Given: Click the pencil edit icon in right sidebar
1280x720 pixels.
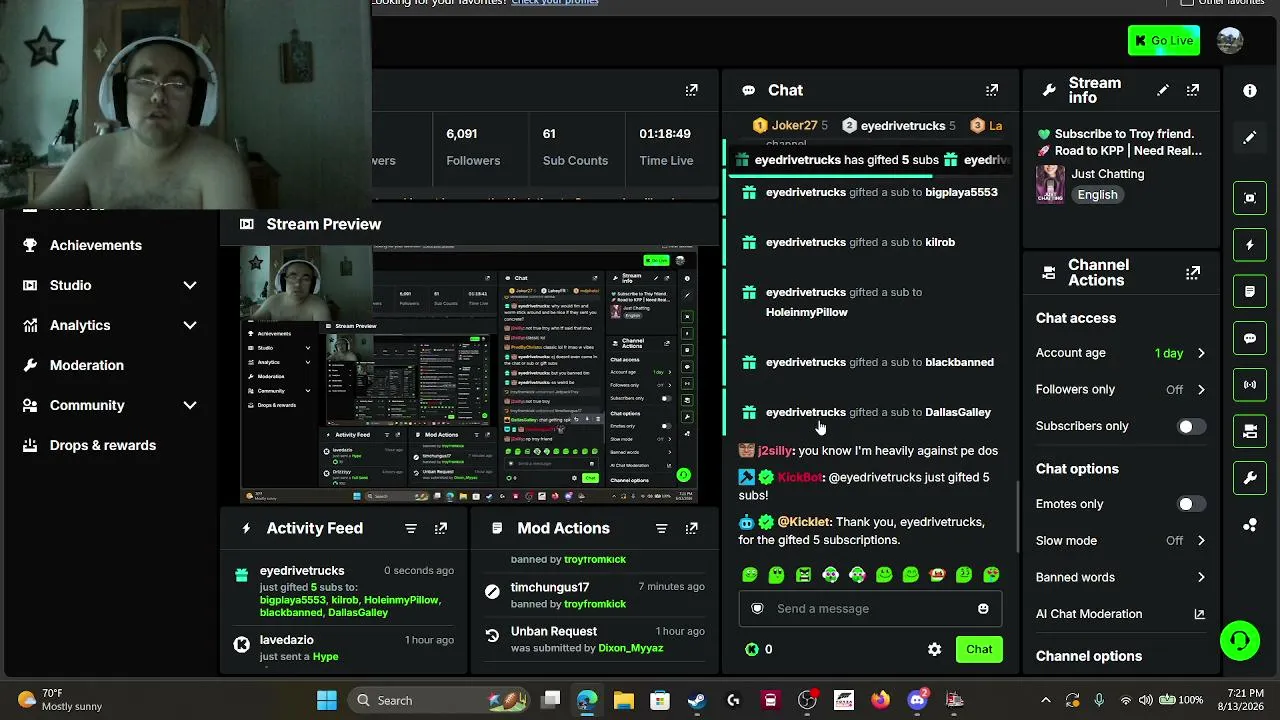Looking at the screenshot, I should click(x=1250, y=138).
